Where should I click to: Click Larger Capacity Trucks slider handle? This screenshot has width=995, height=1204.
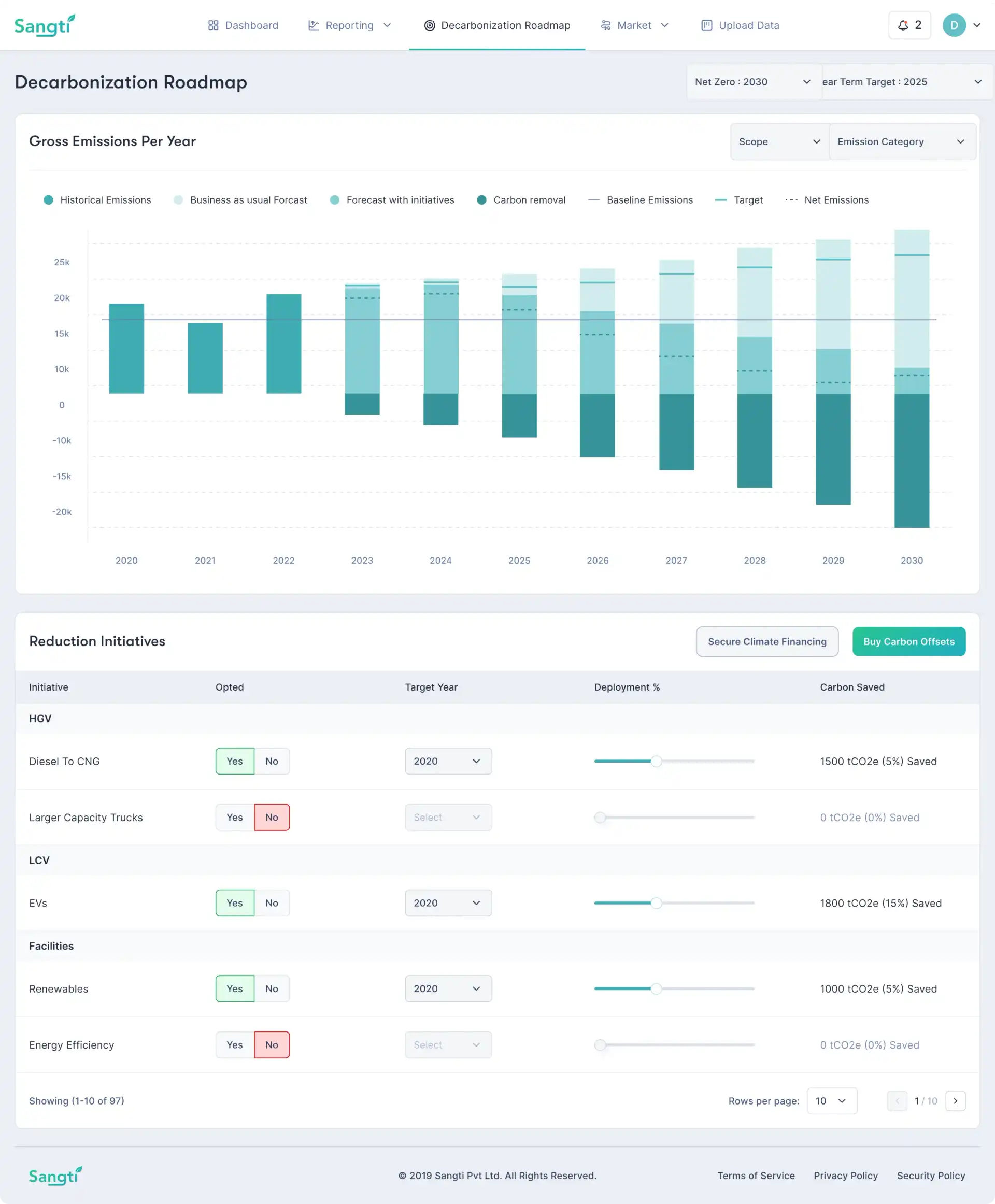[600, 817]
